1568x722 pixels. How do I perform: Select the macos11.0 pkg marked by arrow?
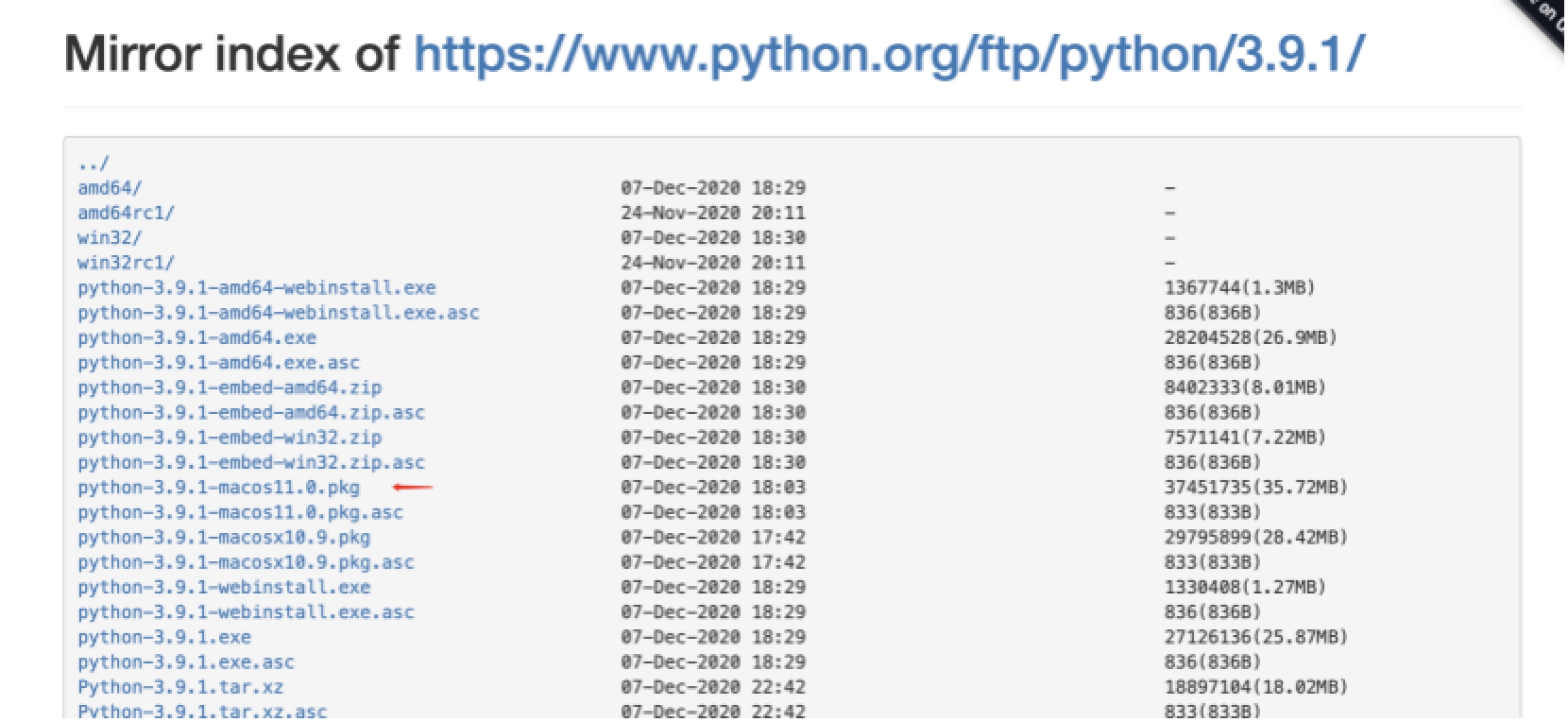pos(219,487)
